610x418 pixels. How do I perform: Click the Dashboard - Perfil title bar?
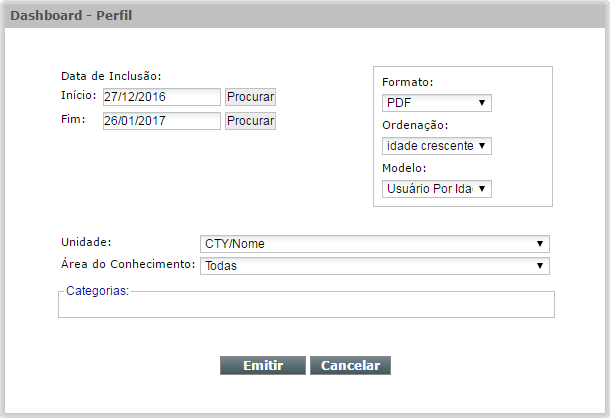305,16
